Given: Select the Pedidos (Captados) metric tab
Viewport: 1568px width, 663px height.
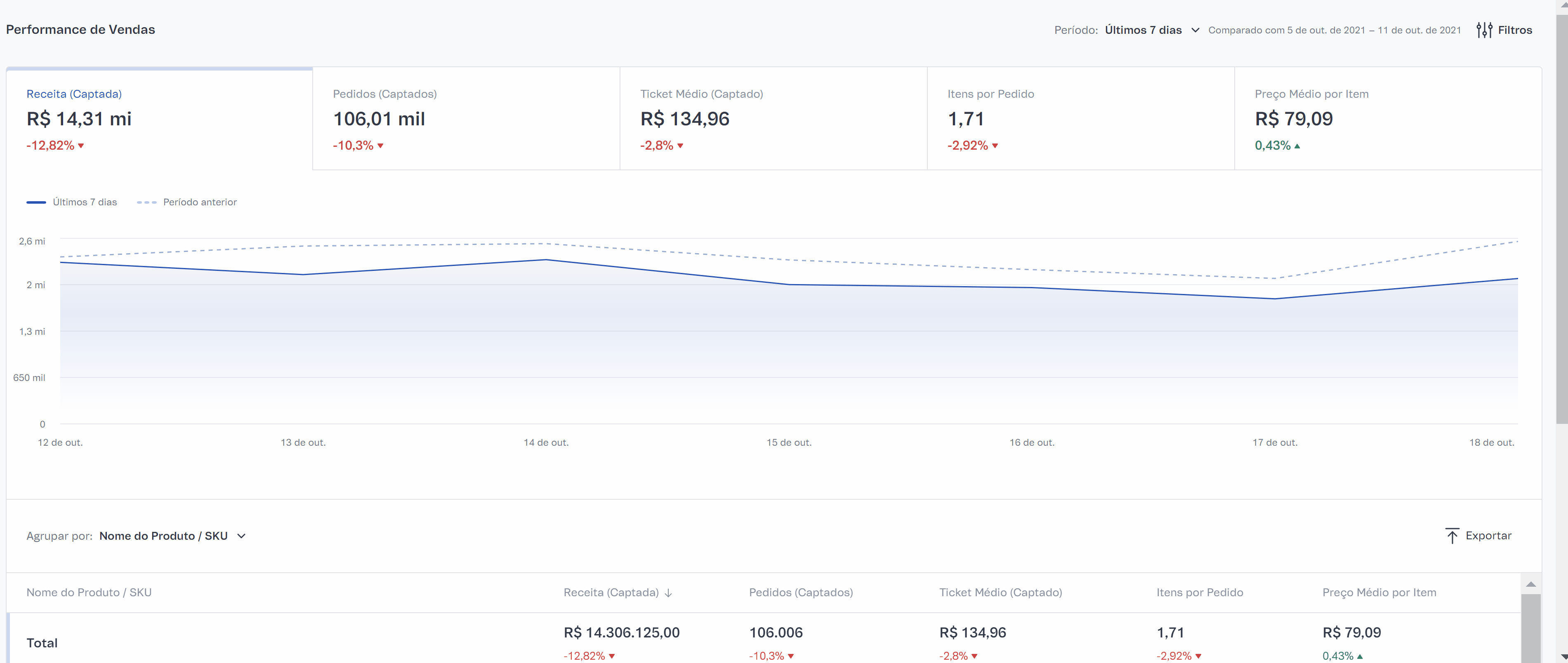Looking at the screenshot, I should tap(466, 118).
